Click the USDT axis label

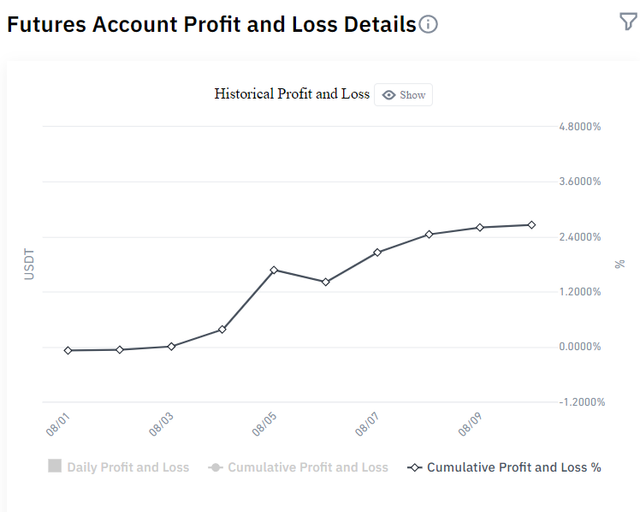click(29, 264)
